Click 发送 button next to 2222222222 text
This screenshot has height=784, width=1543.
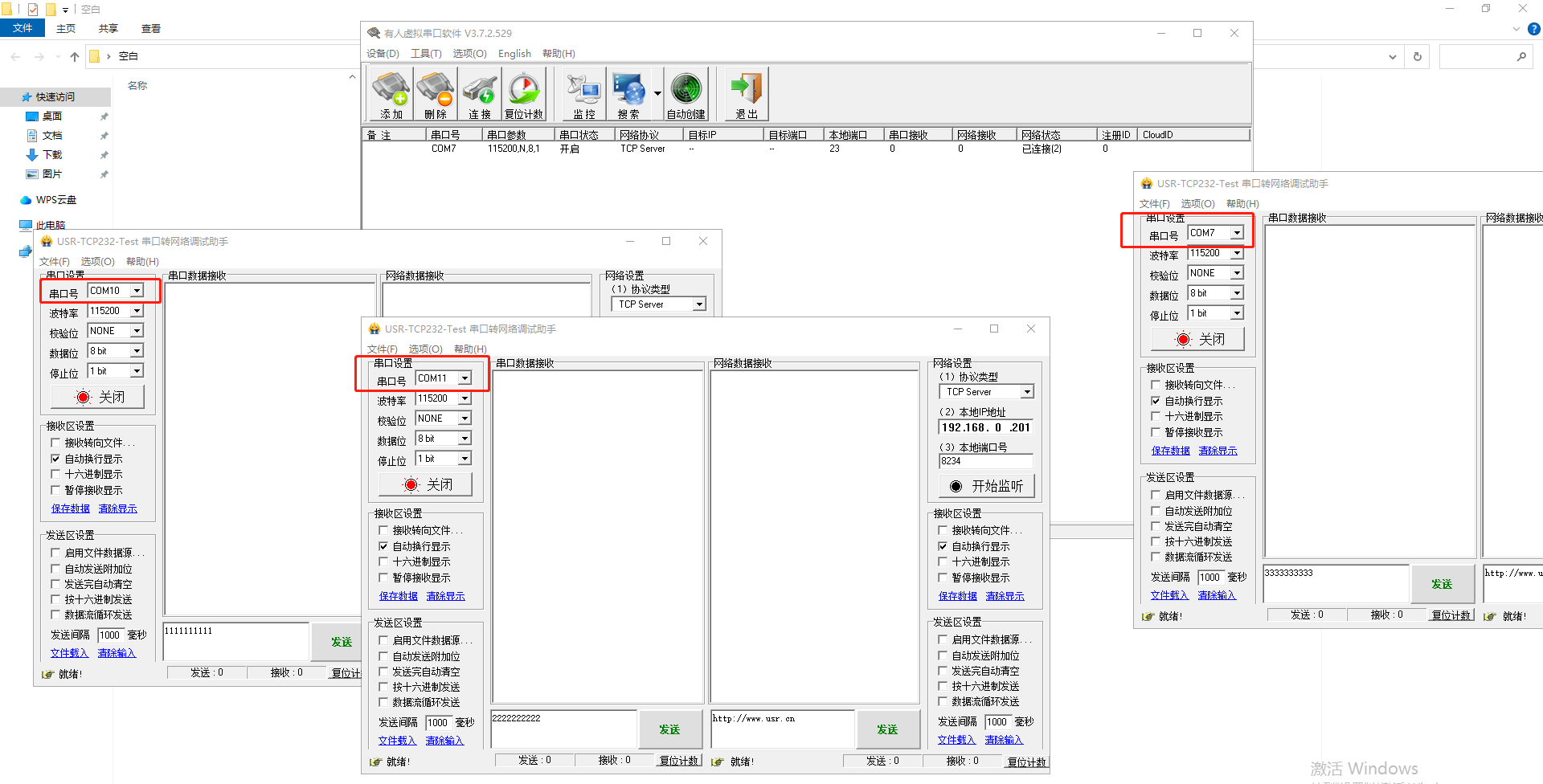click(669, 729)
